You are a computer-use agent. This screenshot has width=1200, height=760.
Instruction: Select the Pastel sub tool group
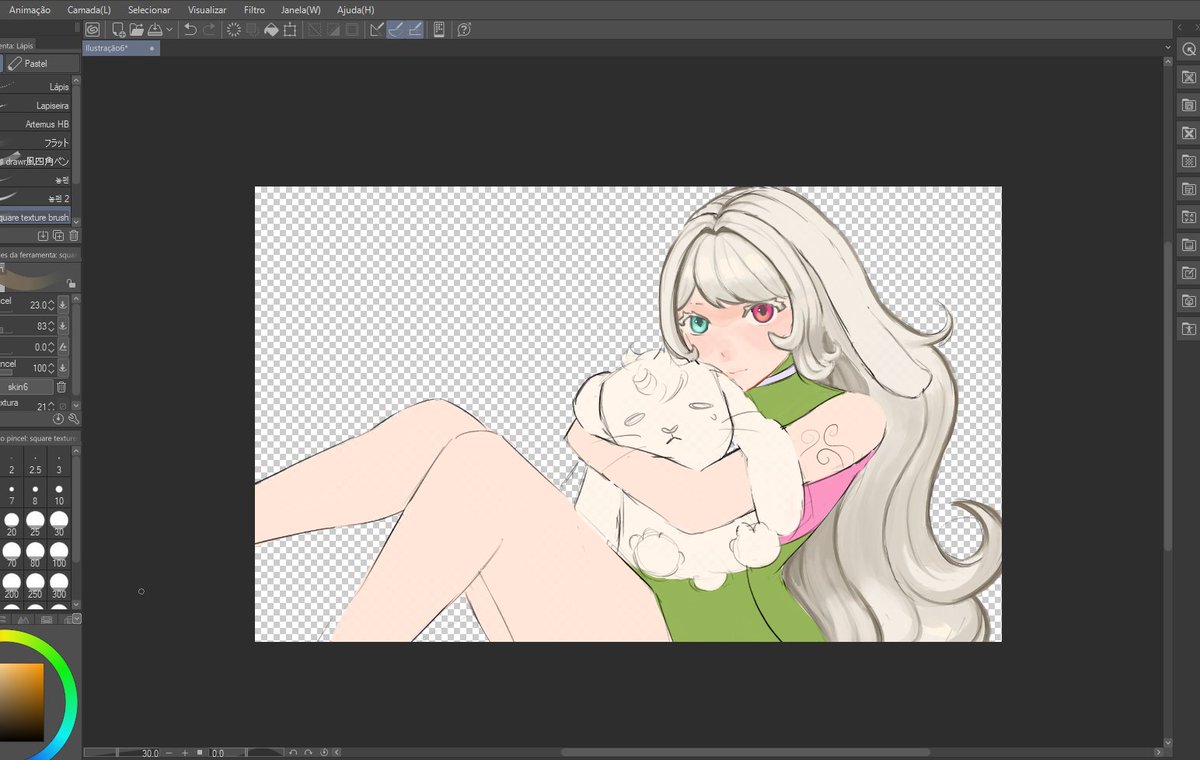43,63
